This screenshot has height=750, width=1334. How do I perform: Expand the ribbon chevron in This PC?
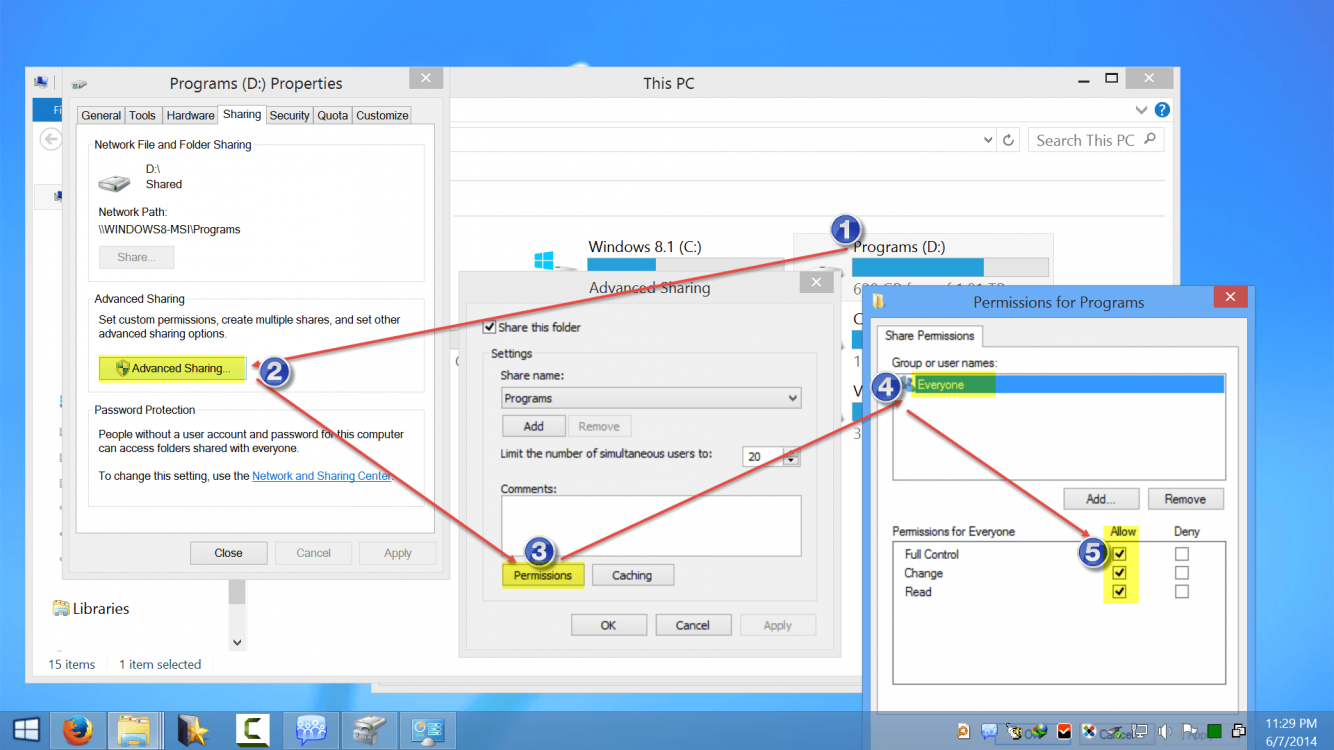tap(1141, 109)
